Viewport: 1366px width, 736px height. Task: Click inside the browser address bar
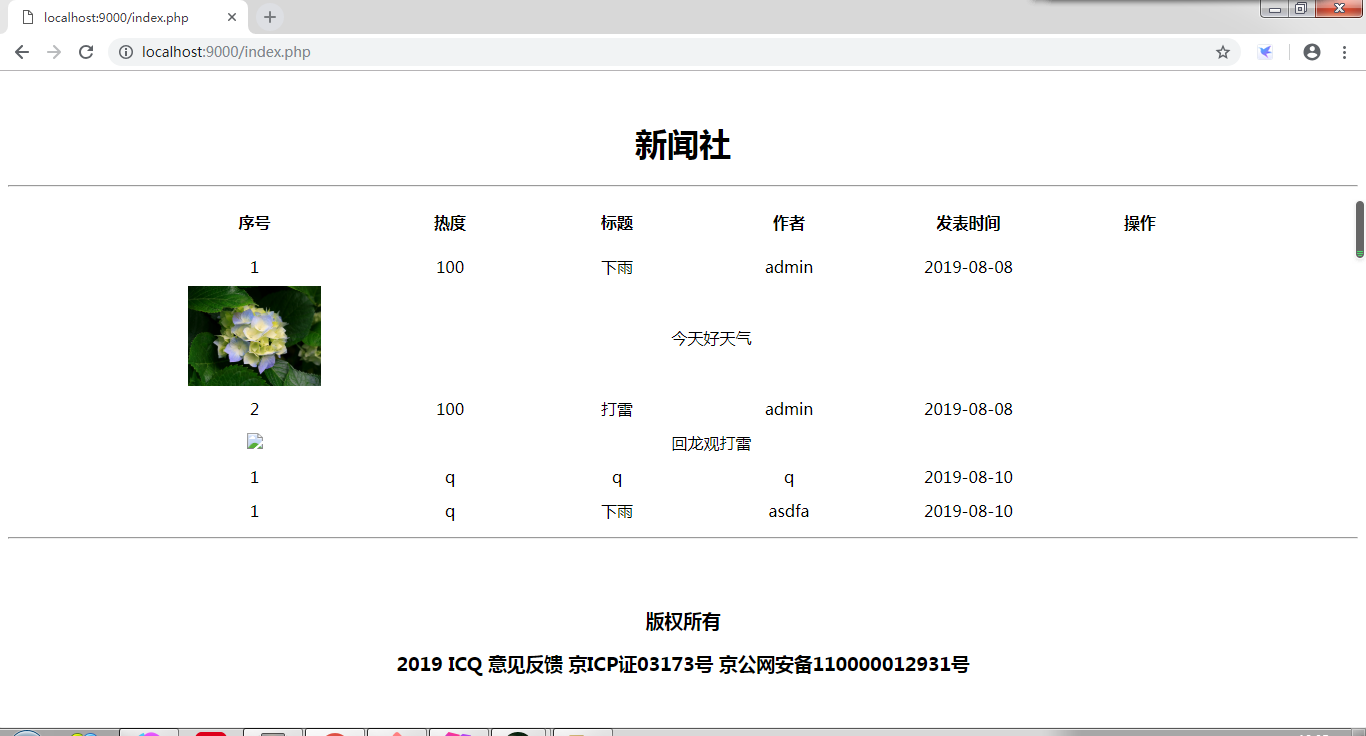[x=400, y=51]
